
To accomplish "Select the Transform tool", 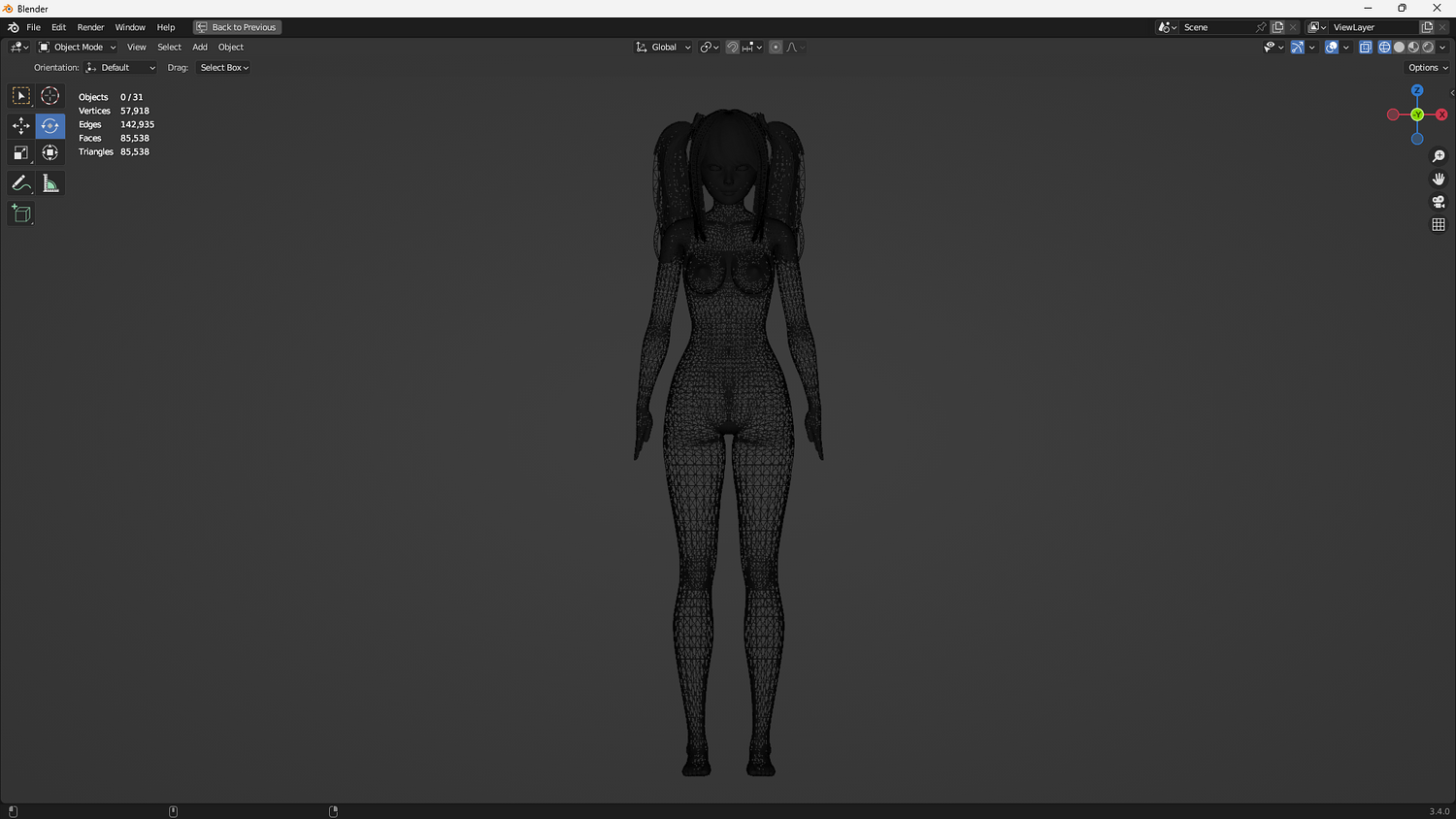I will (50, 152).
